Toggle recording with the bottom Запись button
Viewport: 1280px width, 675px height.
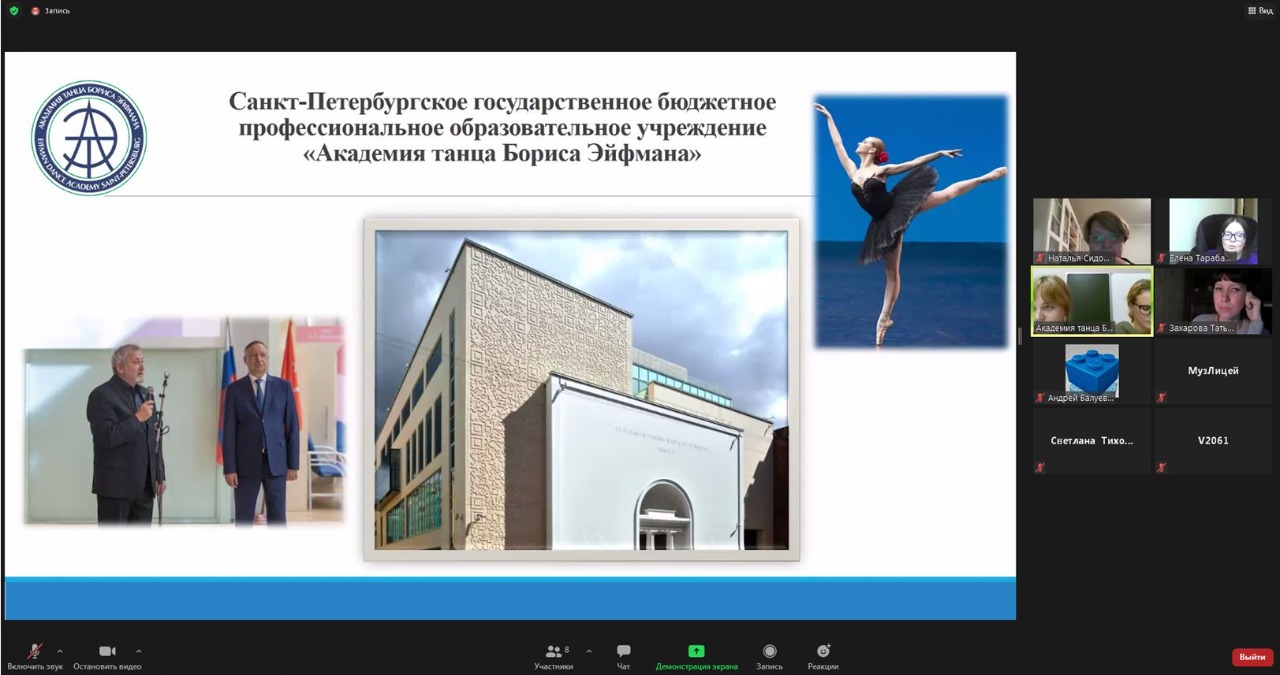(769, 652)
